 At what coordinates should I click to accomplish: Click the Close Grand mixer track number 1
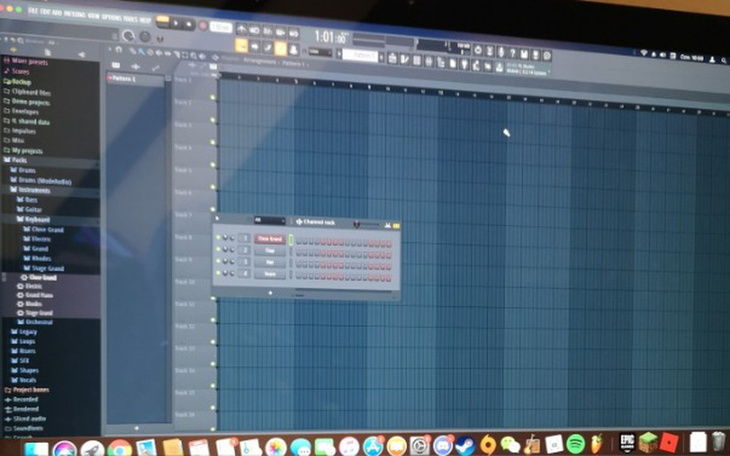coord(244,238)
